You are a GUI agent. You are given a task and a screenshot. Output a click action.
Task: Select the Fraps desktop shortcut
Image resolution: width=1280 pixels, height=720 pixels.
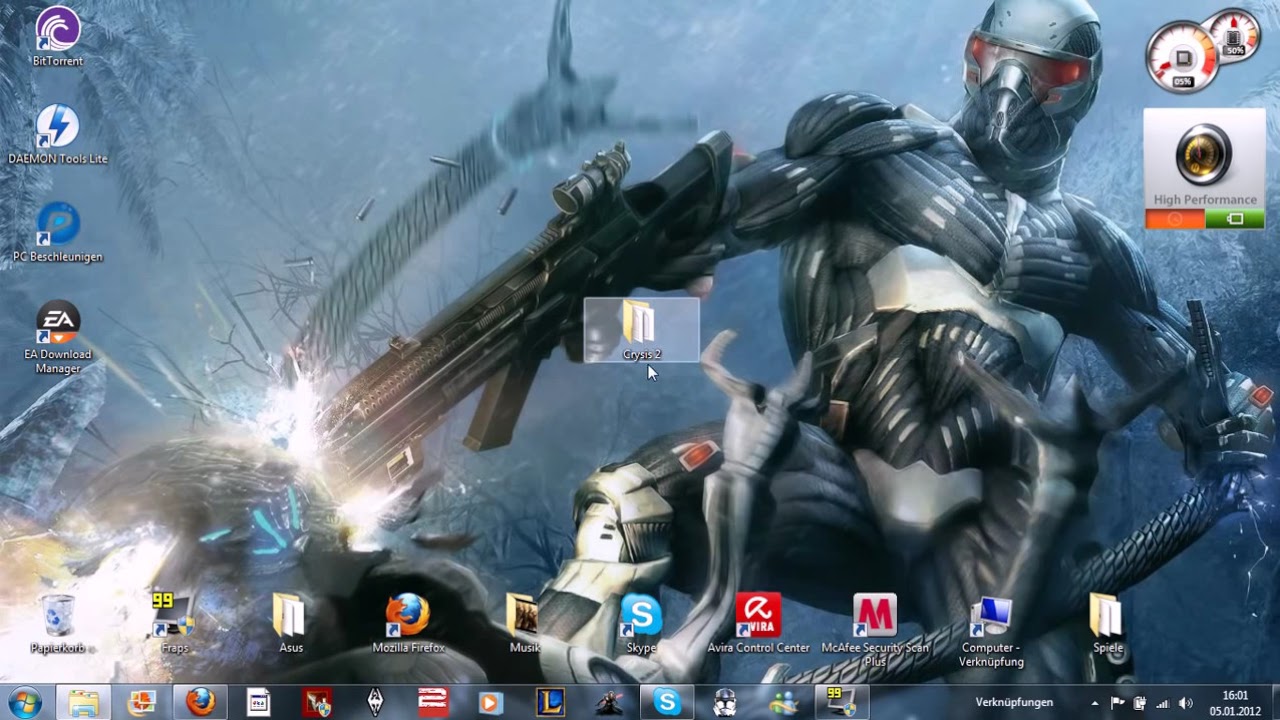(175, 623)
